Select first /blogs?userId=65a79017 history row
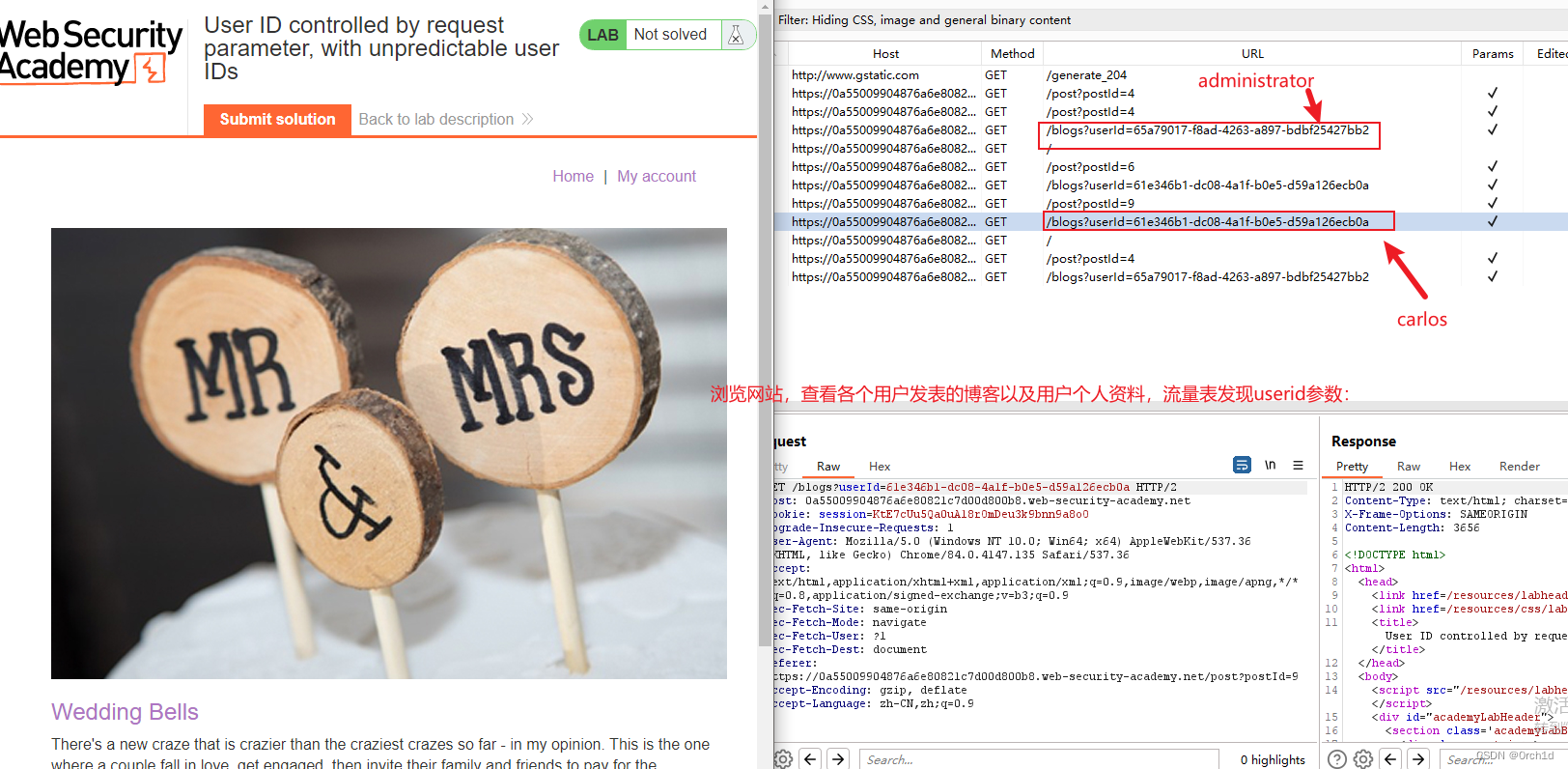This screenshot has height=769, width=1568. point(1170,129)
